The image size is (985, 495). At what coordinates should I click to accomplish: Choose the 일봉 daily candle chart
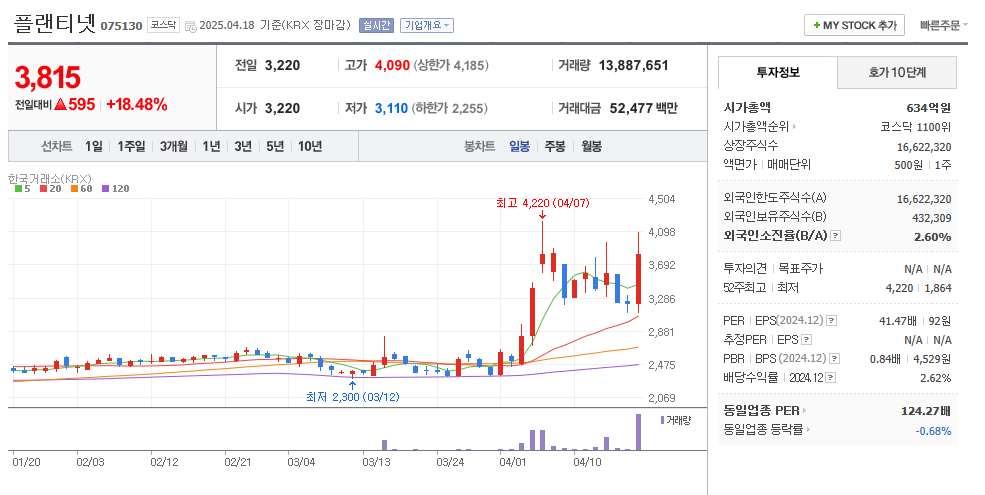coord(520,146)
